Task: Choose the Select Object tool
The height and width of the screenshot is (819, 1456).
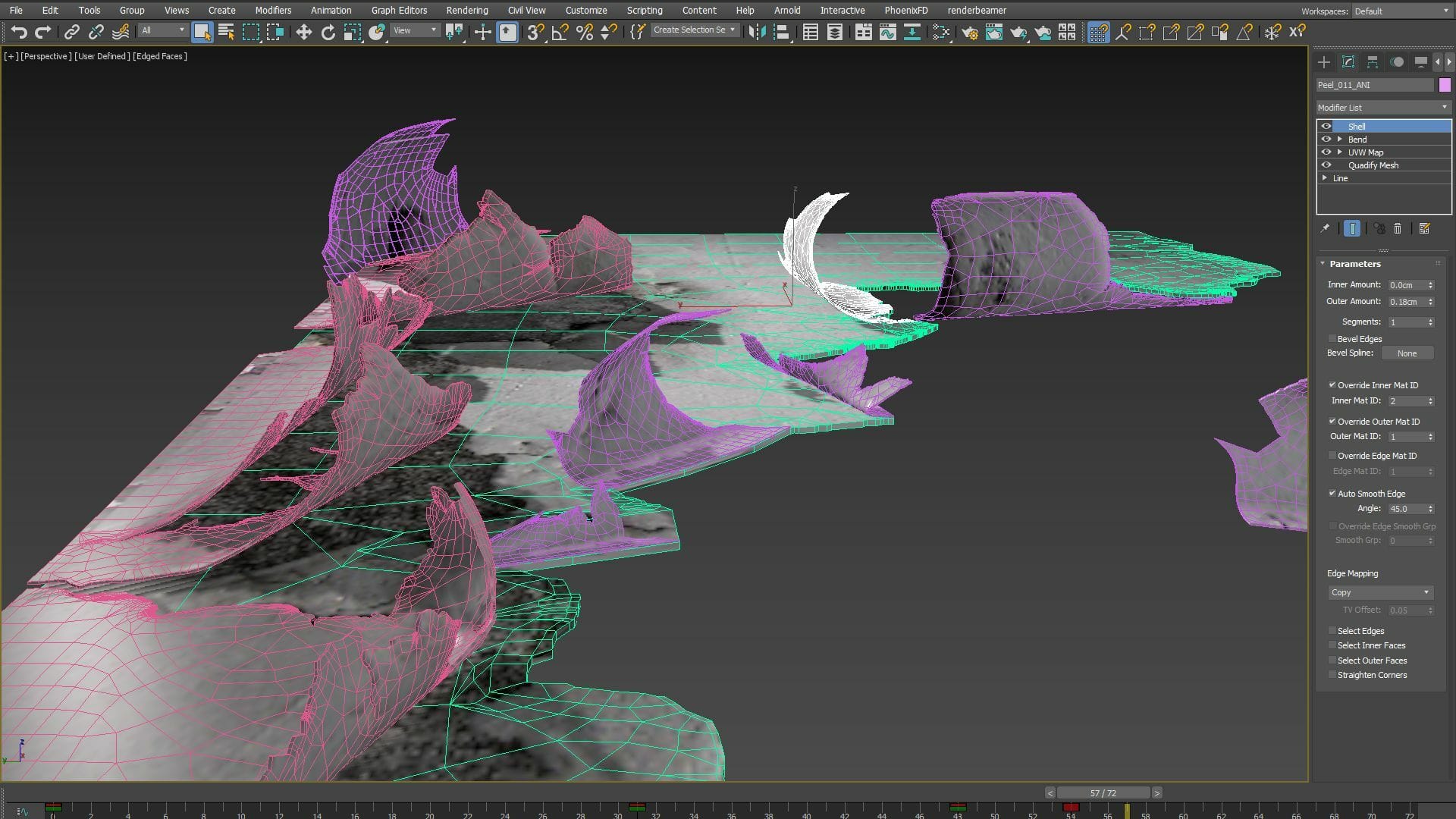Action: coord(202,31)
